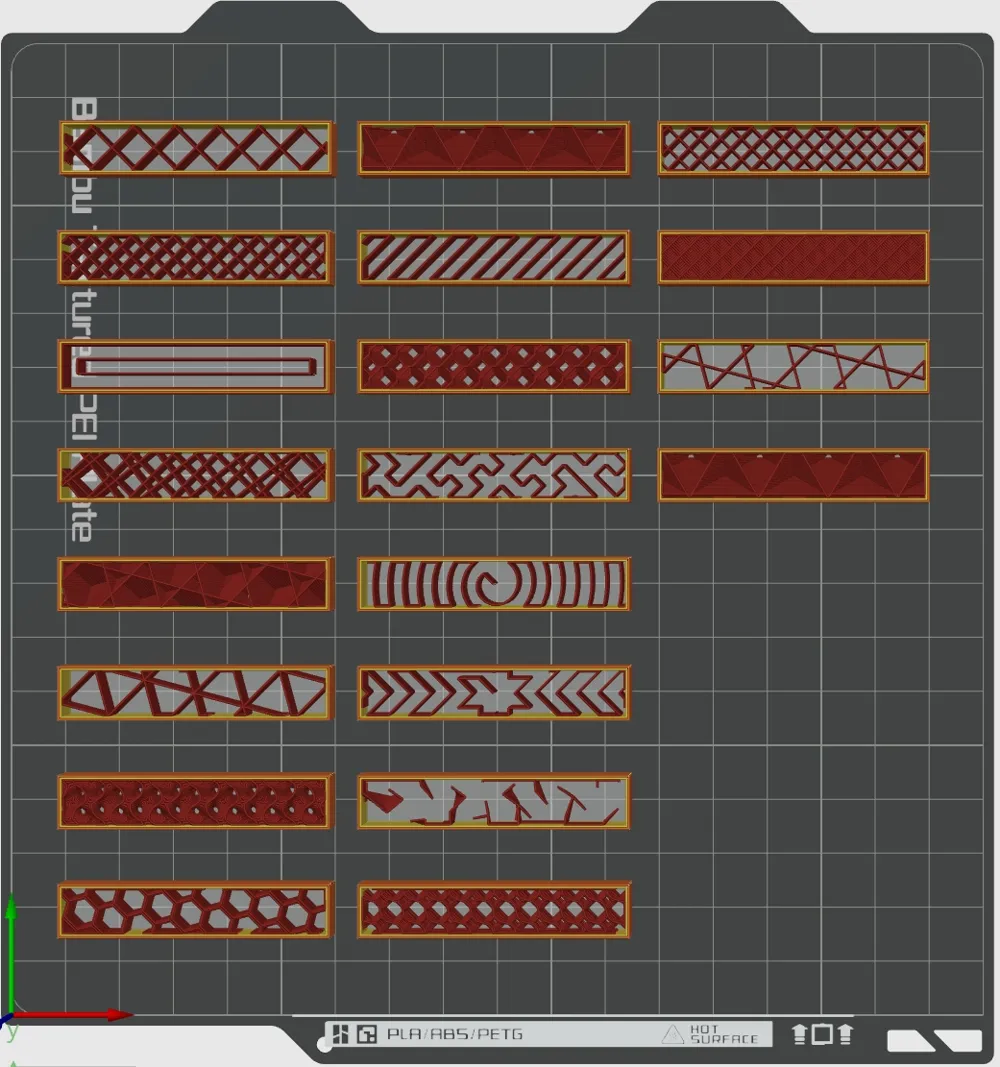The width and height of the screenshot is (1000, 1067).
Task: Click the second square glyph icon before PLA/ABS/PETG
Action: coord(367,1035)
